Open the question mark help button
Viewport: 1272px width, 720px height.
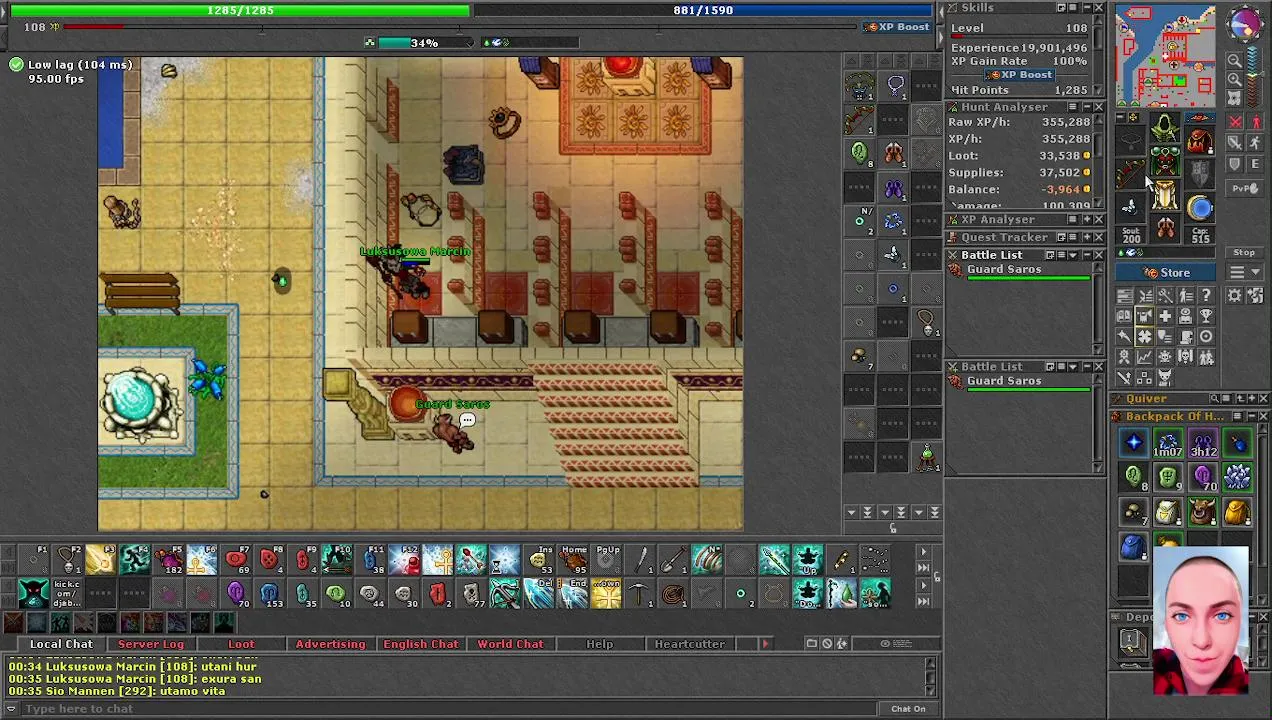pos(1206,296)
